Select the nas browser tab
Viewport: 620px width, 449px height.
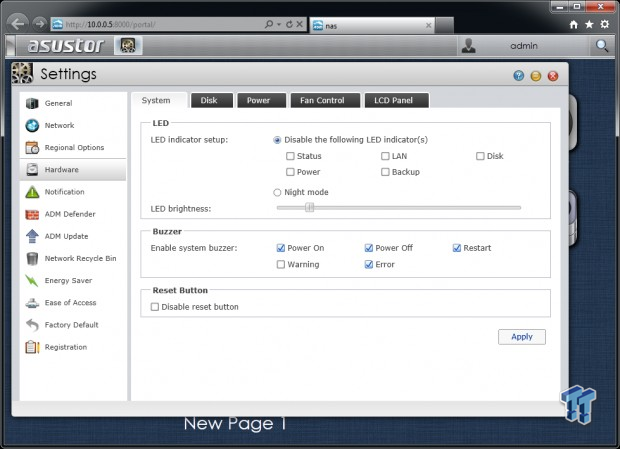click(x=372, y=26)
